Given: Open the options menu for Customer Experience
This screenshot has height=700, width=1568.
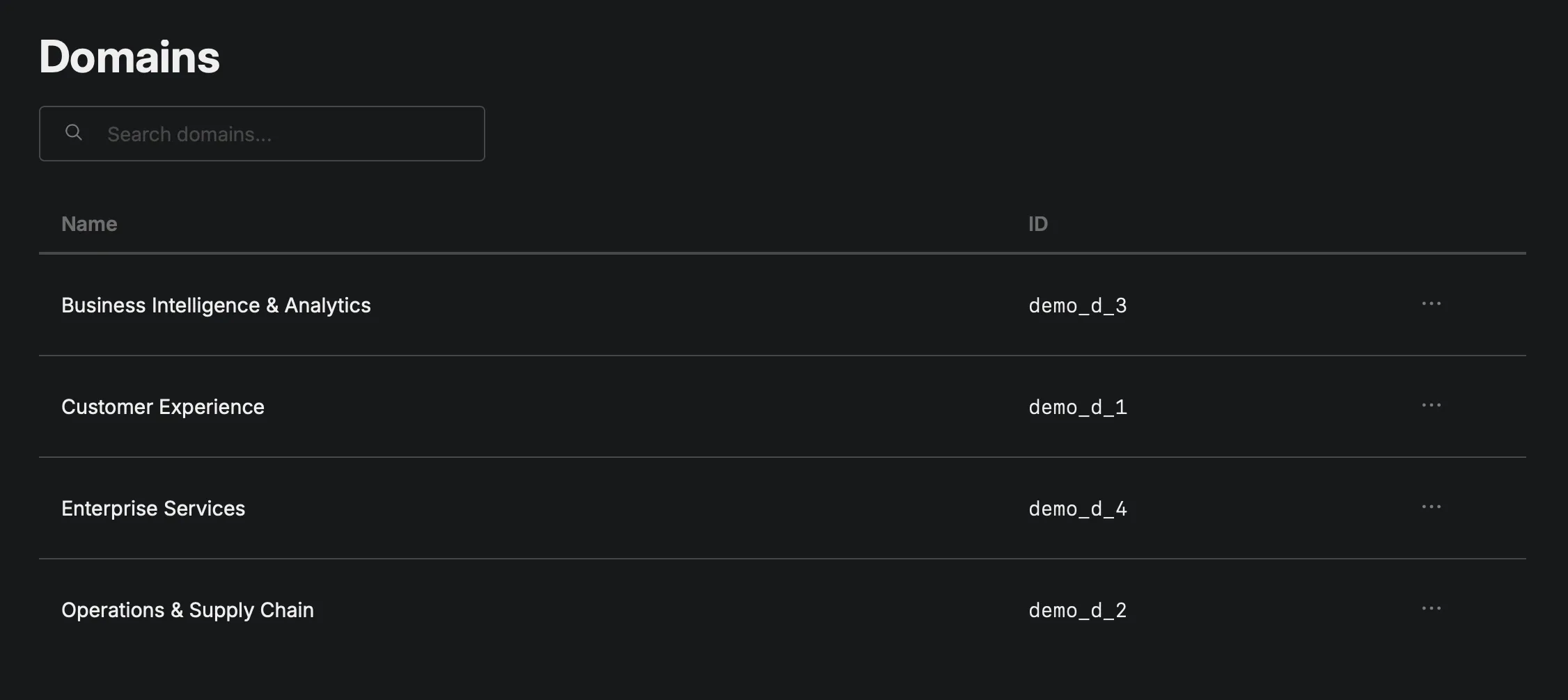Looking at the screenshot, I should point(1432,406).
